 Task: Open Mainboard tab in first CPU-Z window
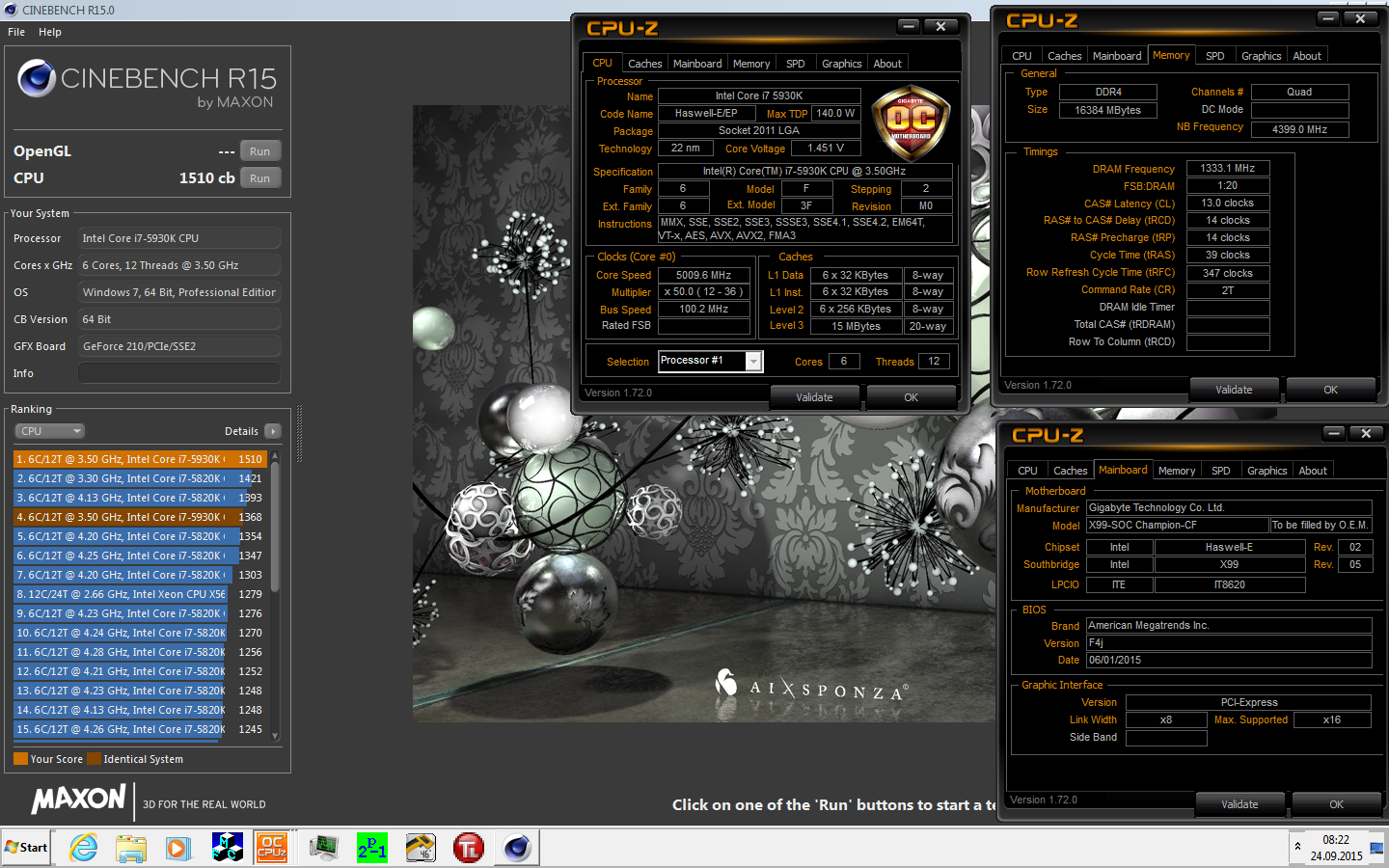click(697, 64)
